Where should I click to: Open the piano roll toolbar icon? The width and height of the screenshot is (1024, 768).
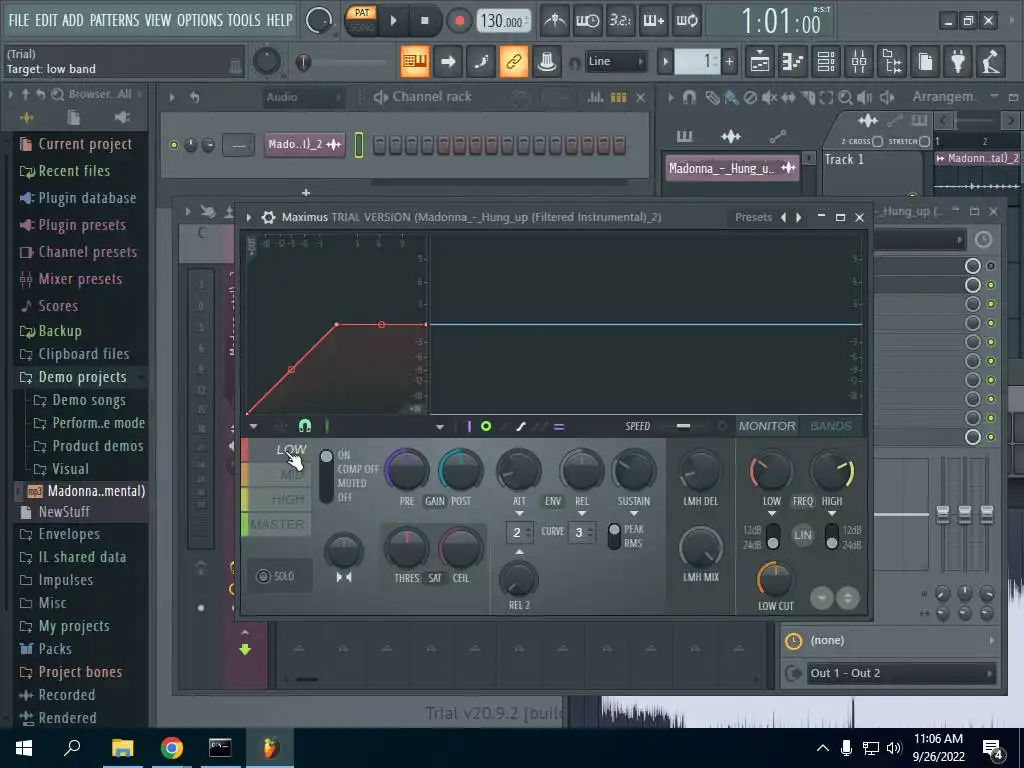[x=792, y=62]
